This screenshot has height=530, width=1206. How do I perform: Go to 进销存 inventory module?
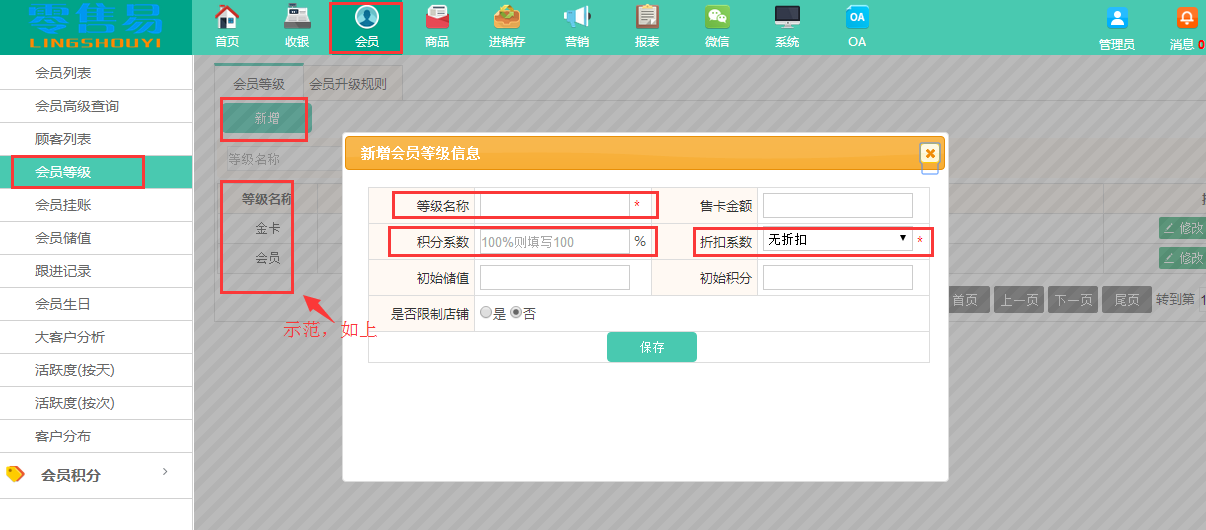(x=507, y=19)
